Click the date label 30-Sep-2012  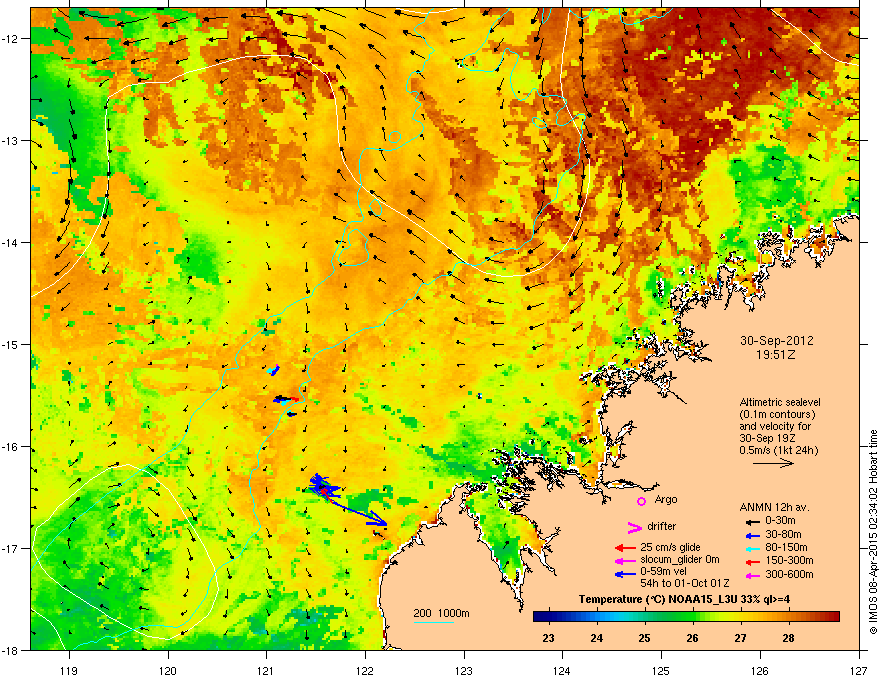click(776, 341)
